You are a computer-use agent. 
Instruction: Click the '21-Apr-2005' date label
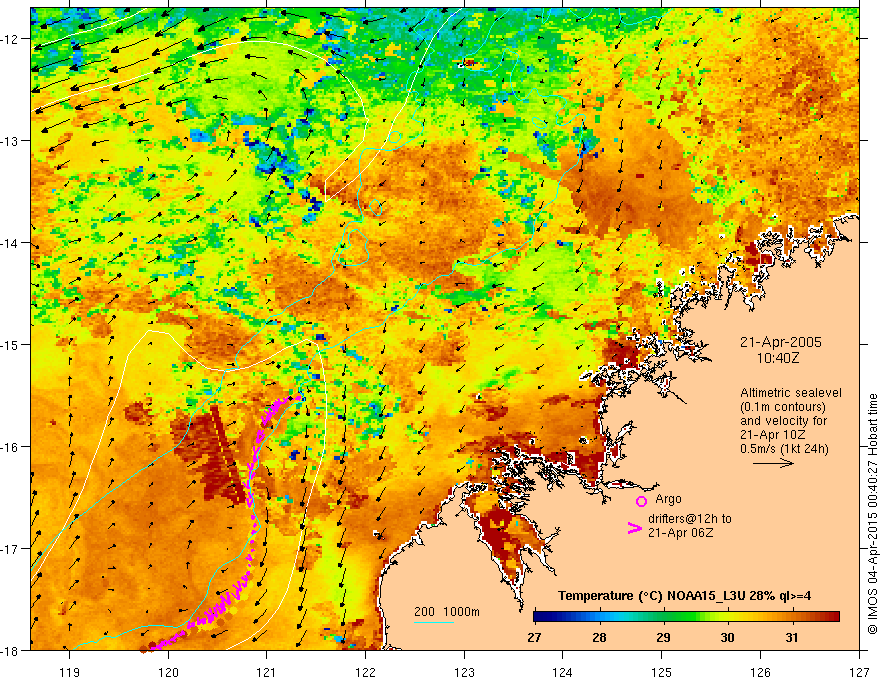[x=781, y=342]
